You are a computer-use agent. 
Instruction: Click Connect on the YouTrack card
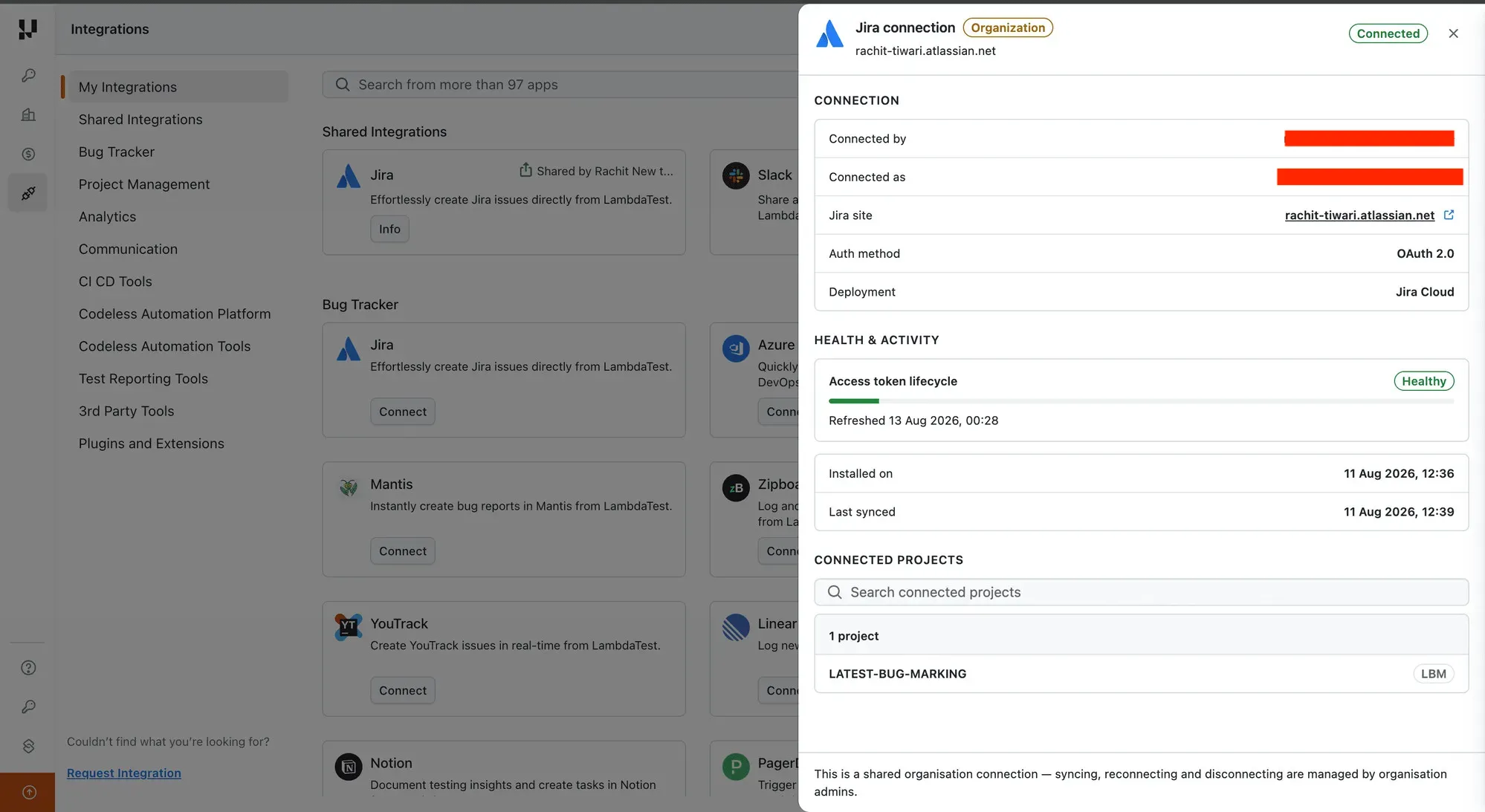click(403, 690)
